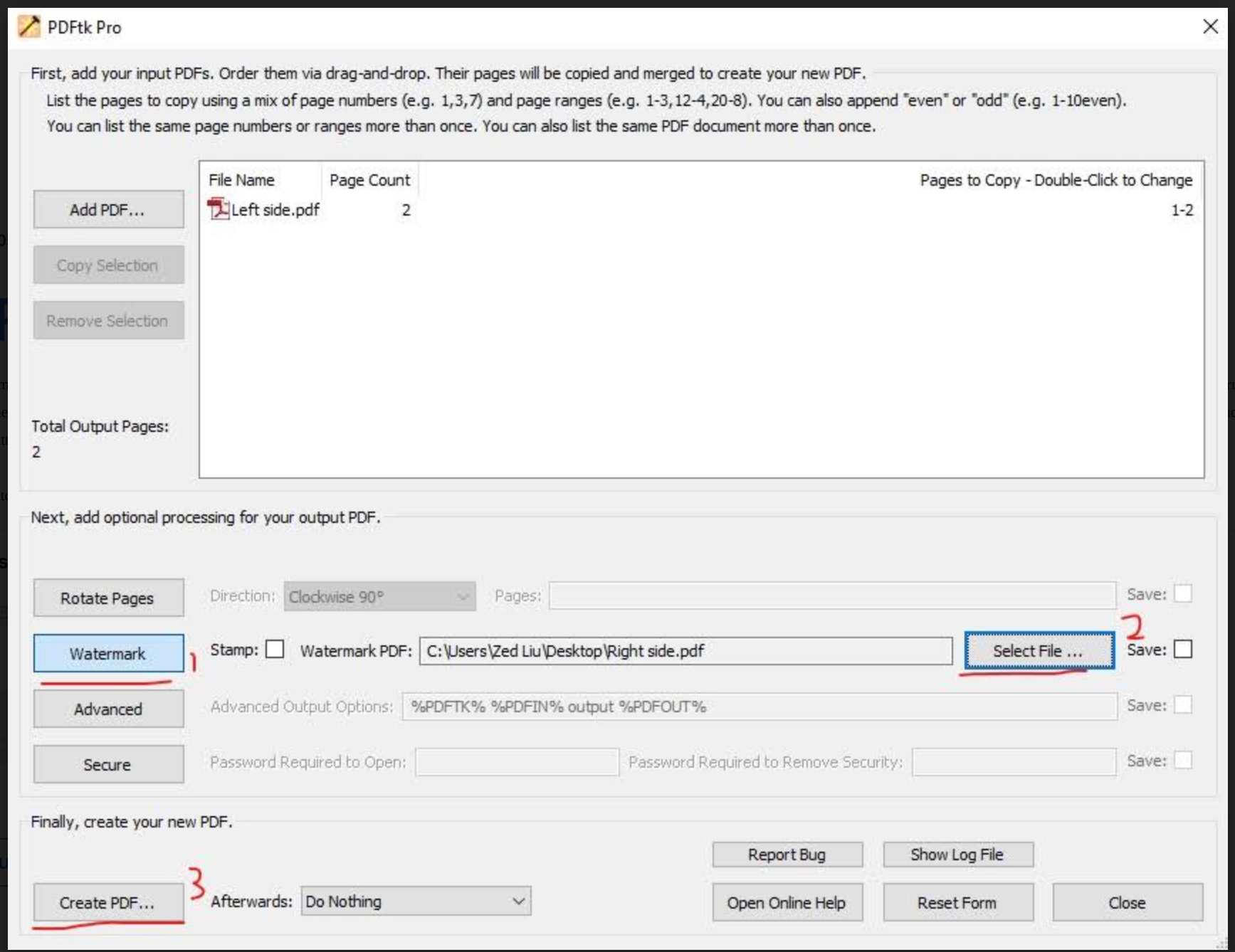Activate the Watermark processing button
This screenshot has width=1235, height=952.
click(x=108, y=653)
